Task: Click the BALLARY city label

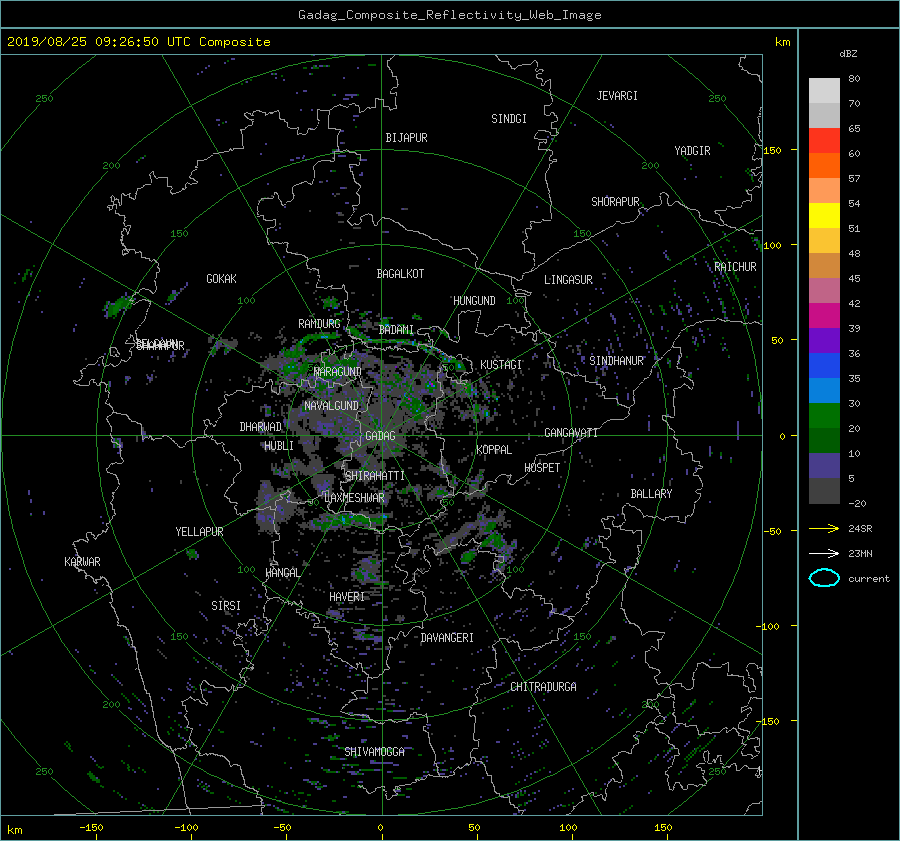Action: tap(651, 494)
